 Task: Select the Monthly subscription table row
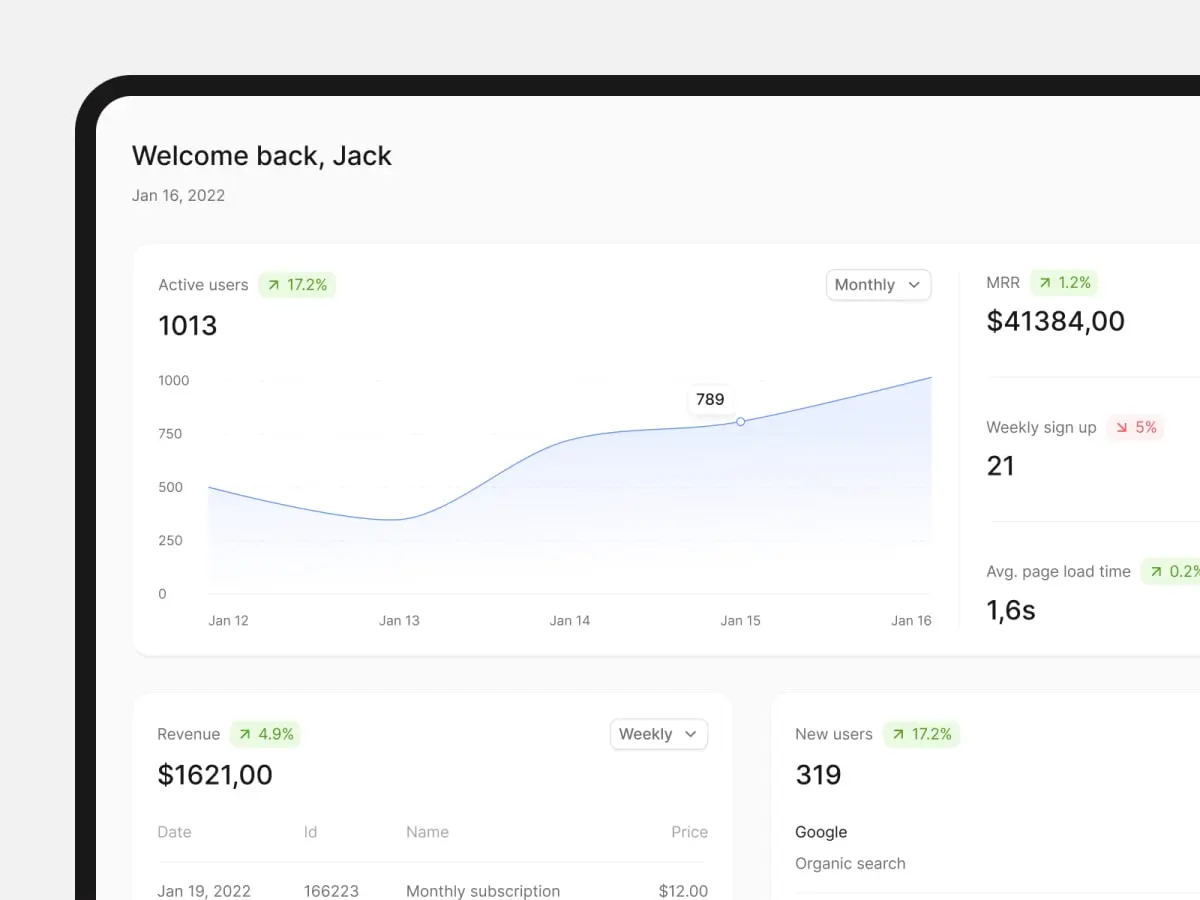tap(482, 890)
